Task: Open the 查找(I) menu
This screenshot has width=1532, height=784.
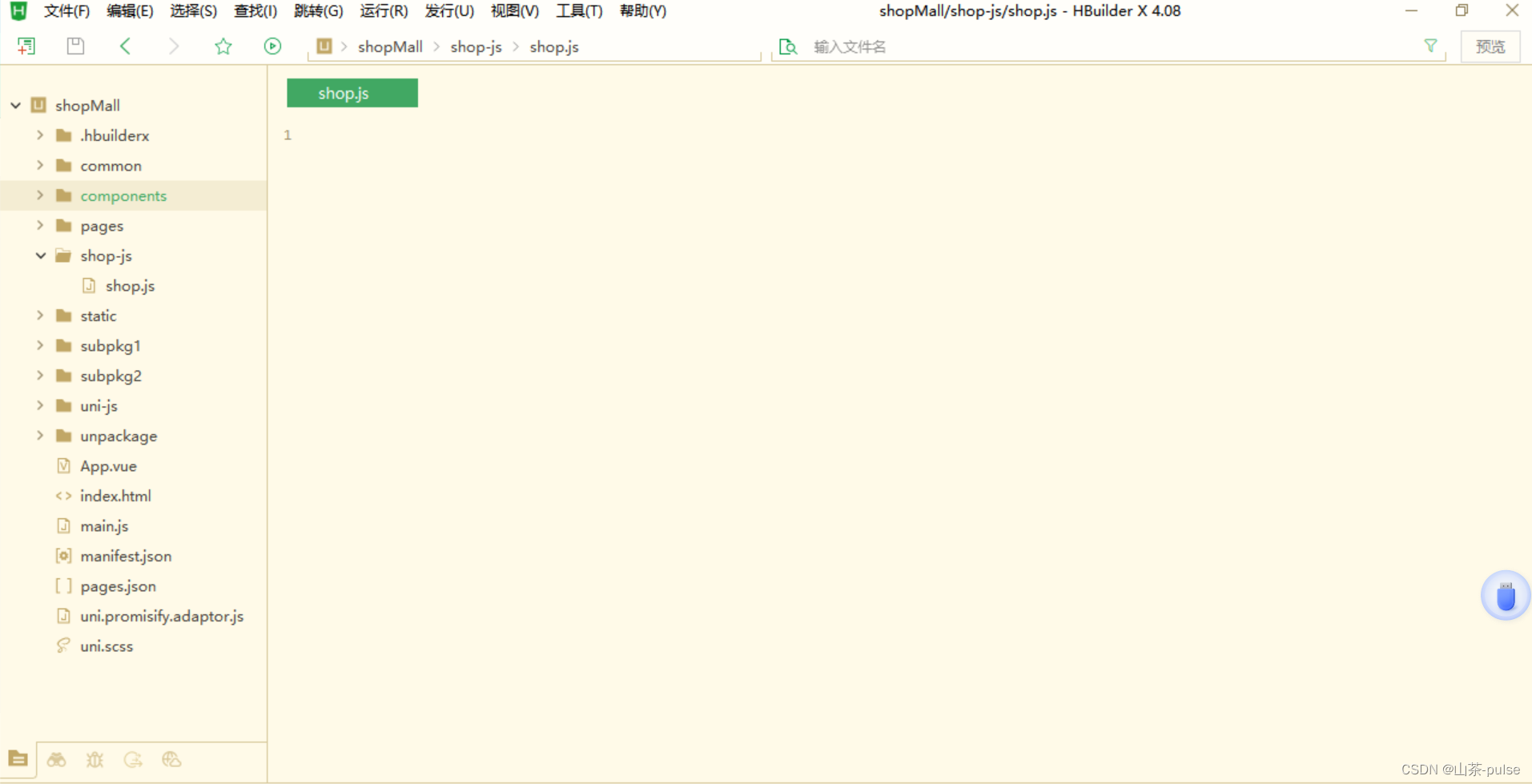Action: coord(255,11)
